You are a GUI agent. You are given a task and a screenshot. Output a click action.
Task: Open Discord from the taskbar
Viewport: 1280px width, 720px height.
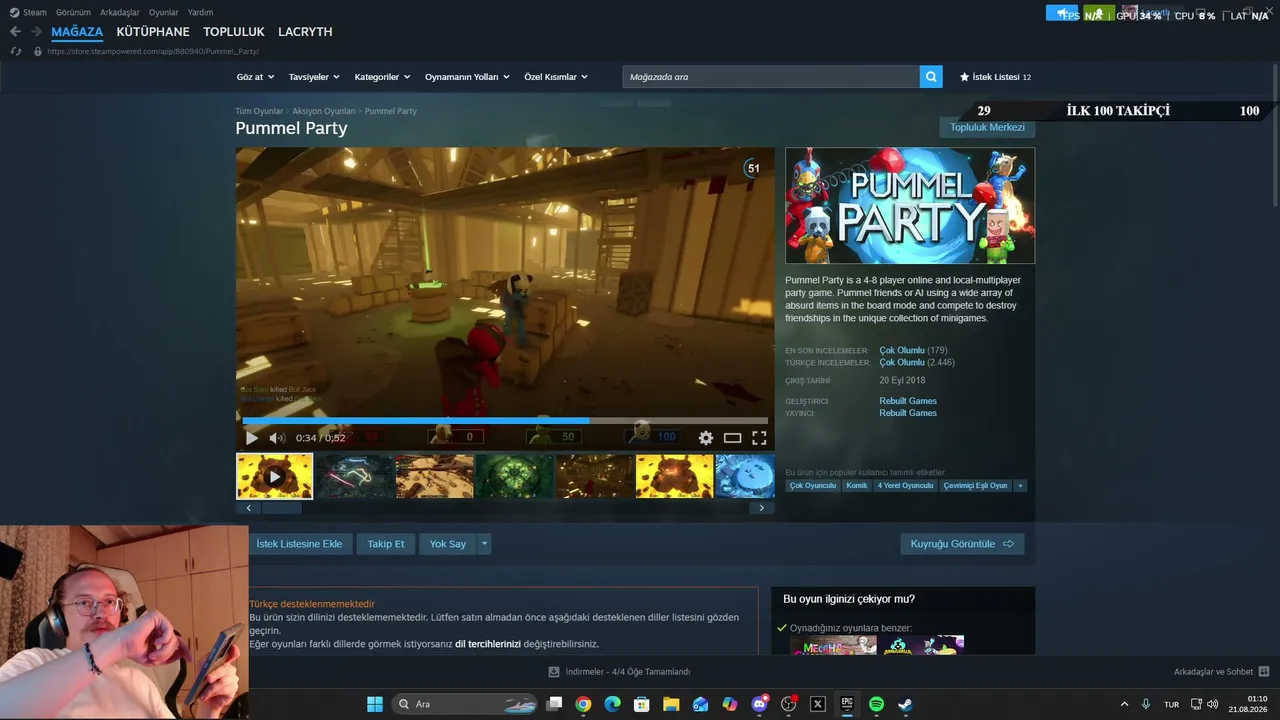tap(759, 704)
